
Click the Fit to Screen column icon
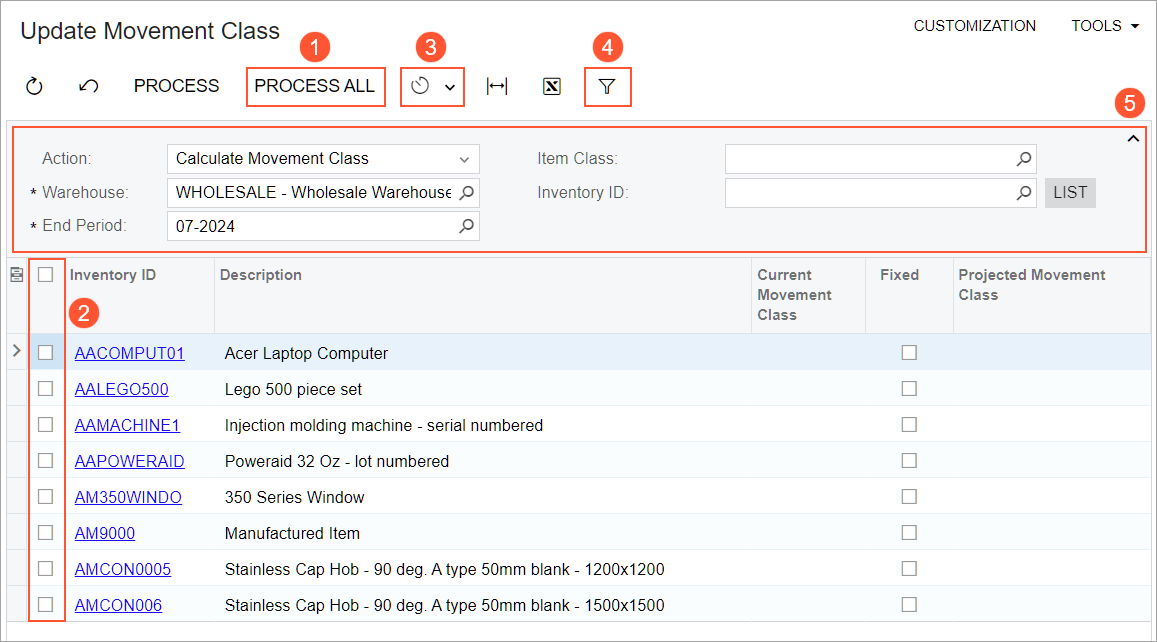point(497,87)
